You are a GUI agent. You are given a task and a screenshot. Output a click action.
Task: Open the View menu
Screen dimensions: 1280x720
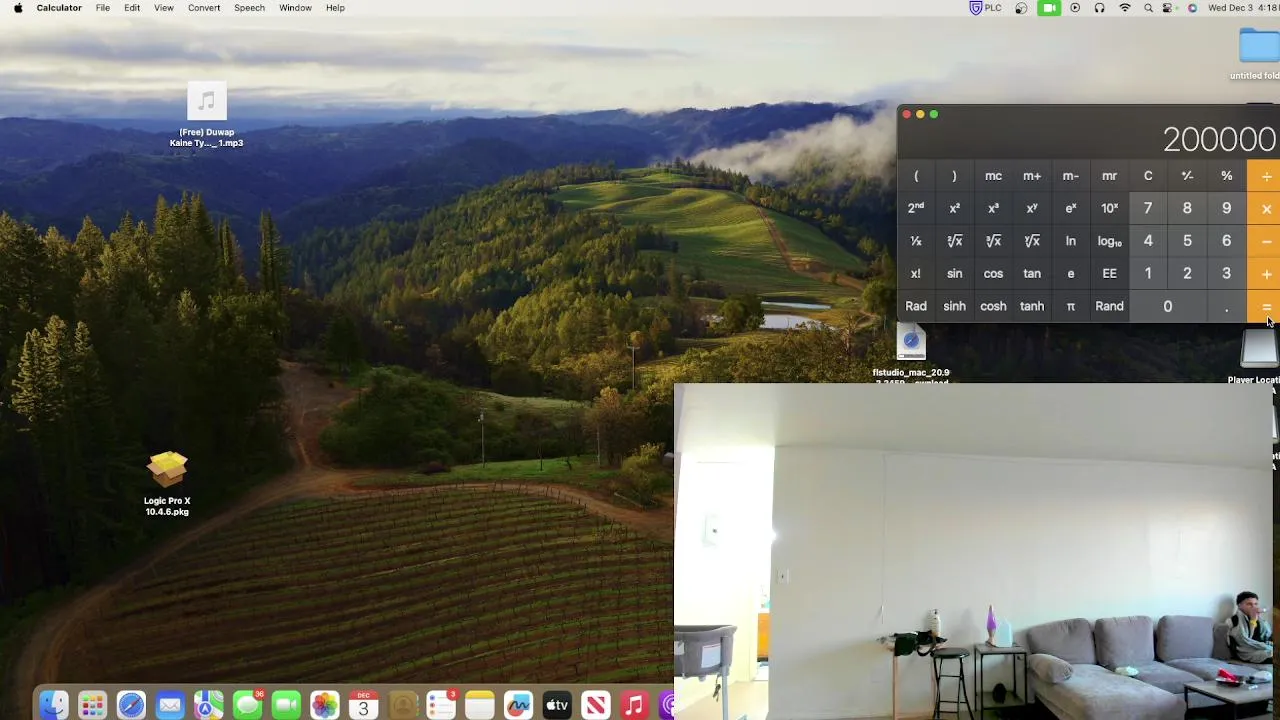(164, 8)
